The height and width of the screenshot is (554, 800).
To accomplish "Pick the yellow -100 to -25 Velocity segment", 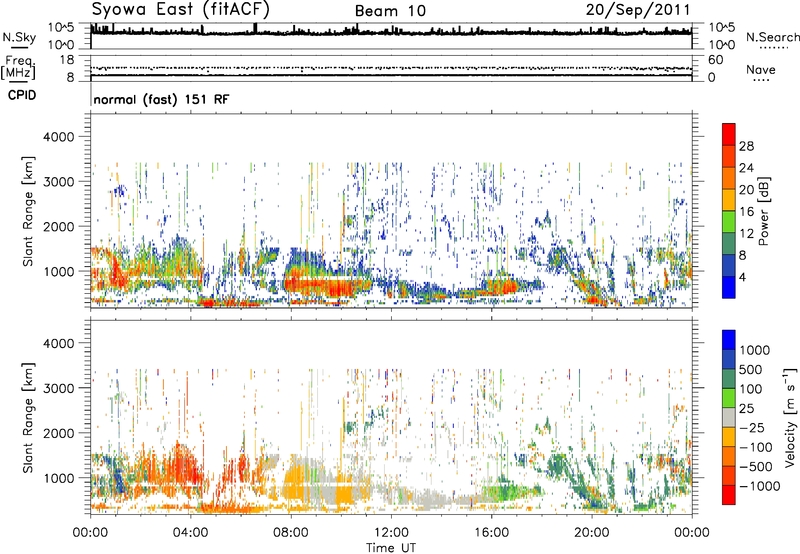I will click(729, 438).
